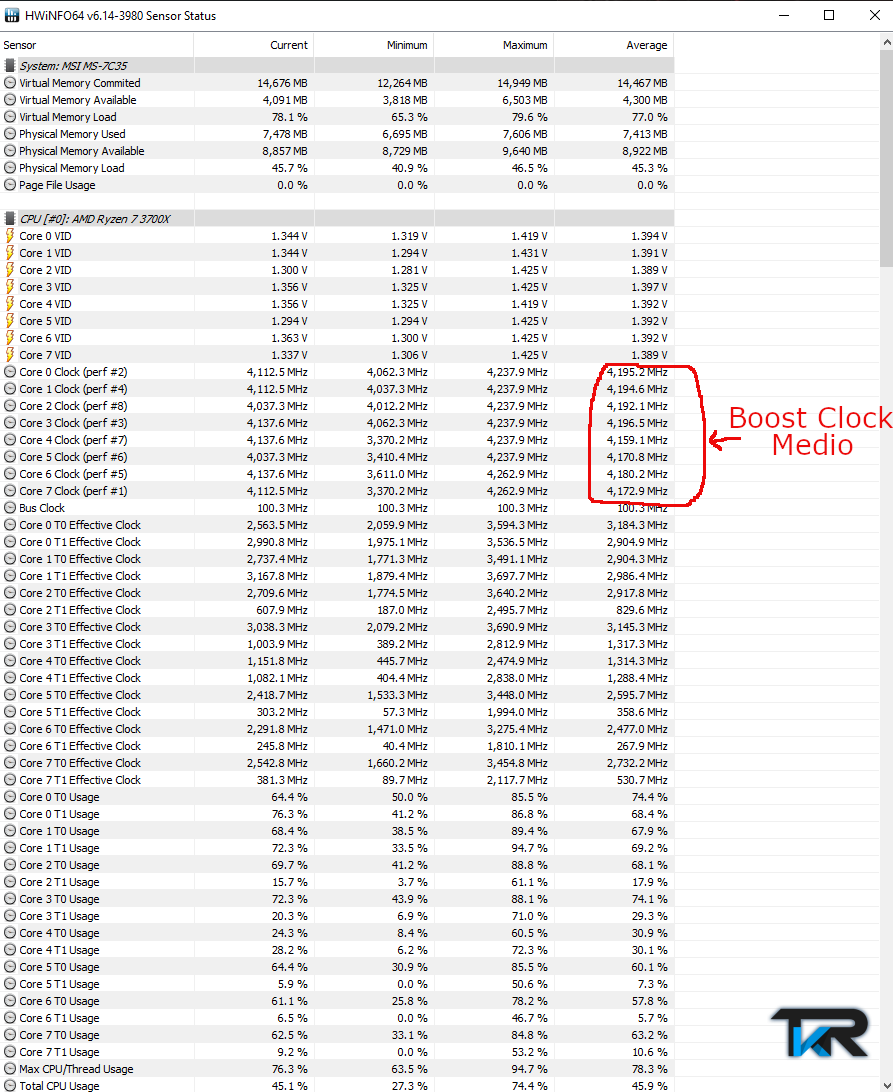
Task: Collapse the CPU [#0]: AMD Ryzen 7 3700X group
Action: [x=95, y=219]
